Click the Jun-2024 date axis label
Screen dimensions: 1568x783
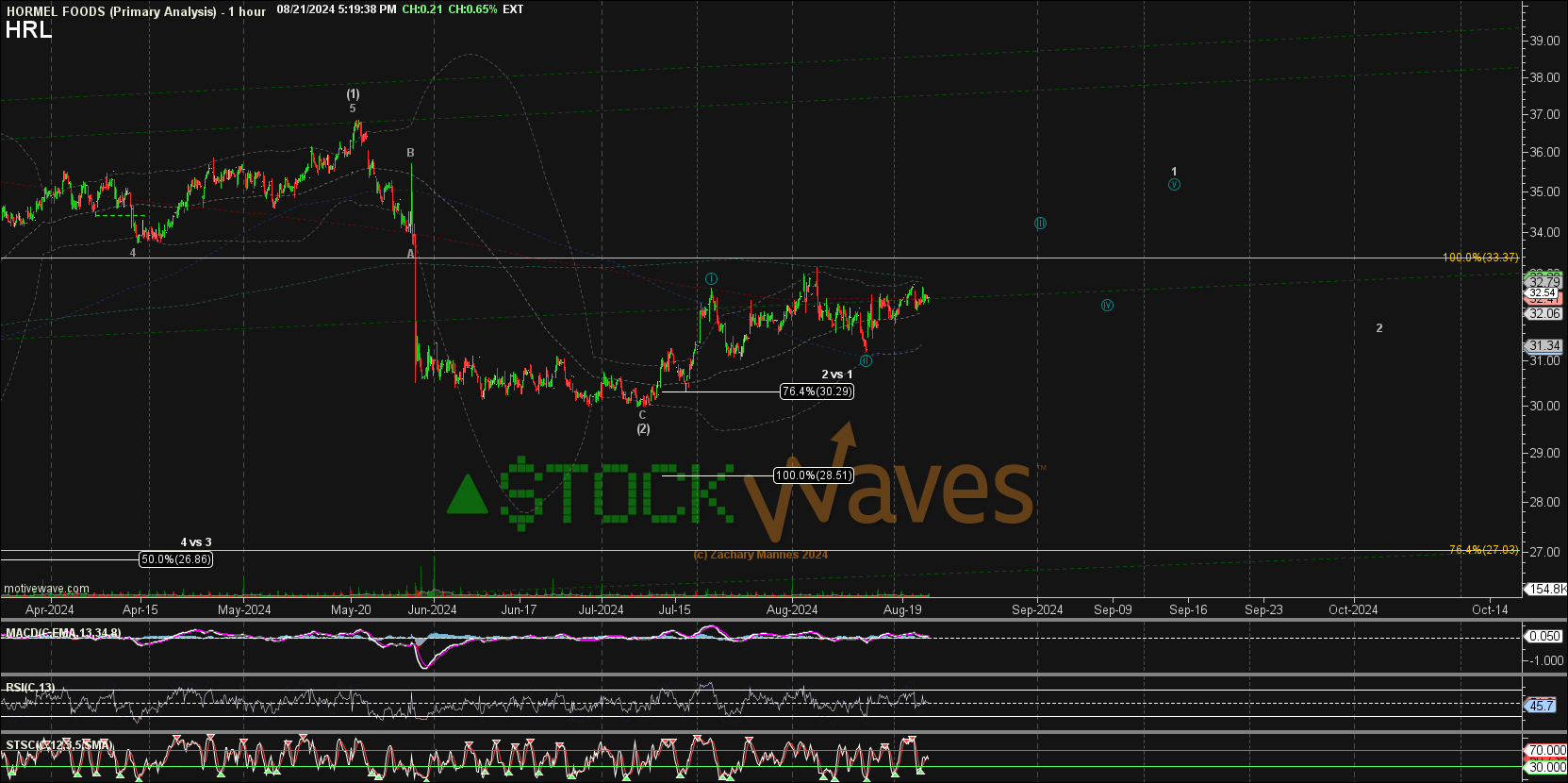point(432,609)
